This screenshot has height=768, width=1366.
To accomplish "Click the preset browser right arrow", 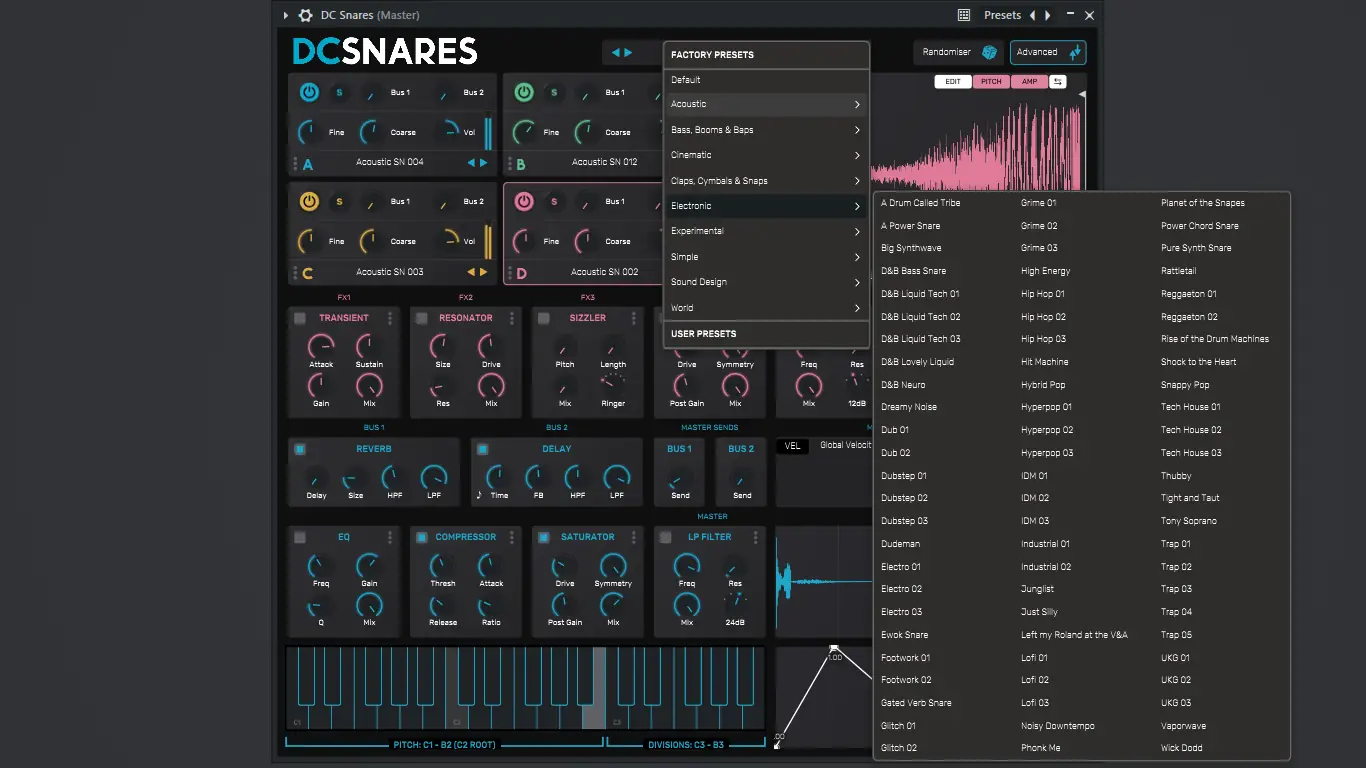I will click(x=628, y=52).
